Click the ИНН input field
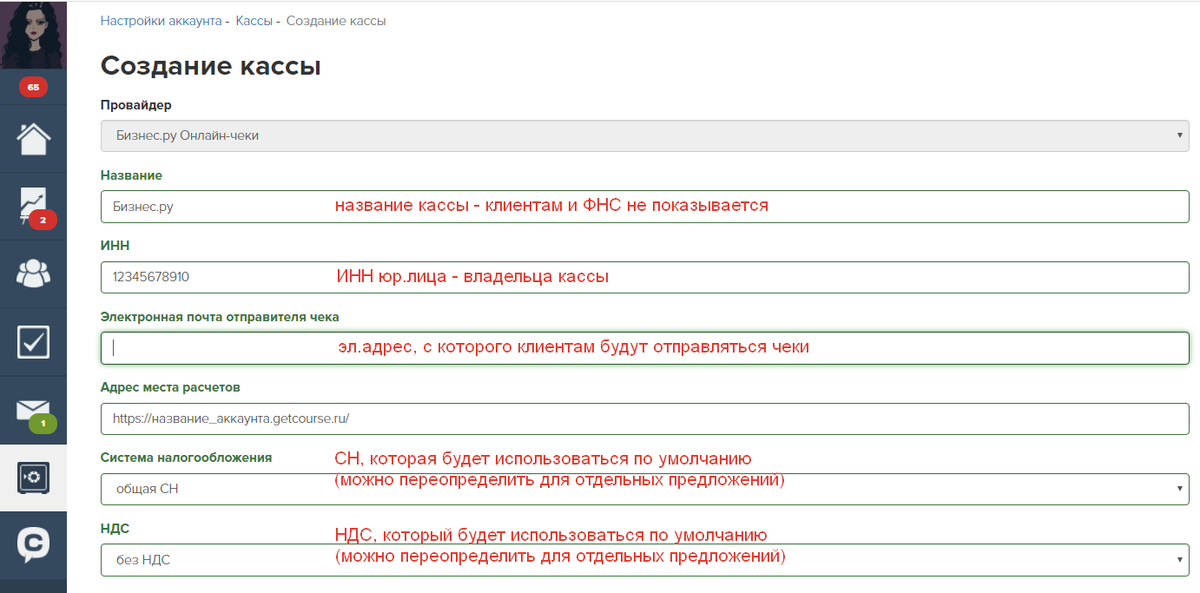 (x=645, y=277)
